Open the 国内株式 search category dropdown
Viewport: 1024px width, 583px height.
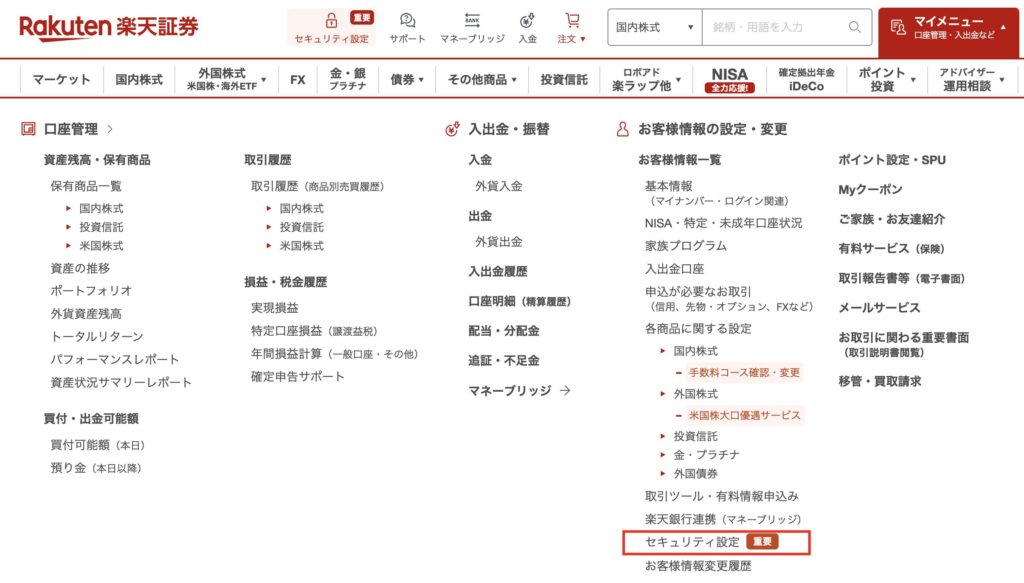pyautogui.click(x=654, y=27)
